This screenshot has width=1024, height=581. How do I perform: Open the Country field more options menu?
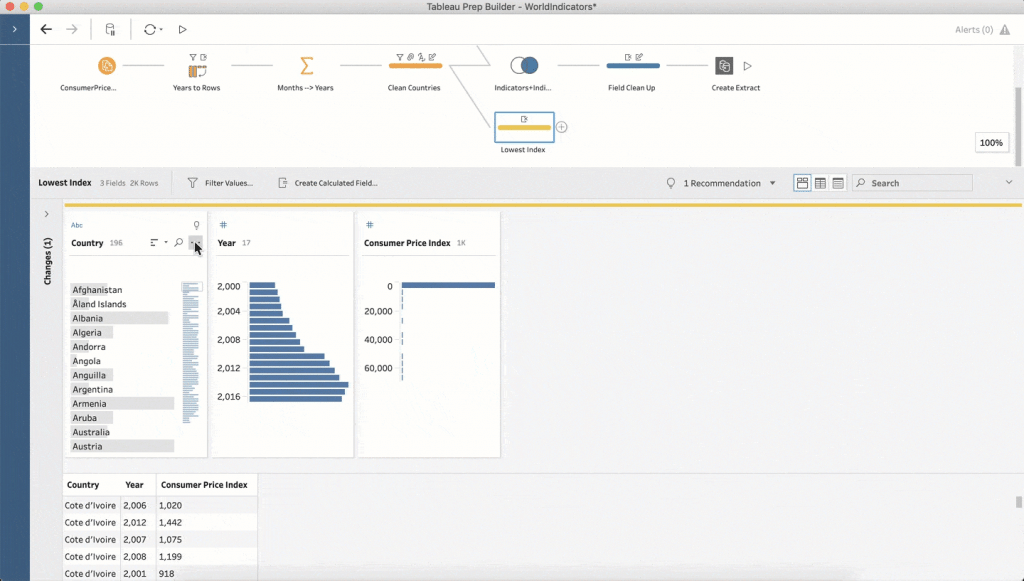pyautogui.click(x=195, y=243)
